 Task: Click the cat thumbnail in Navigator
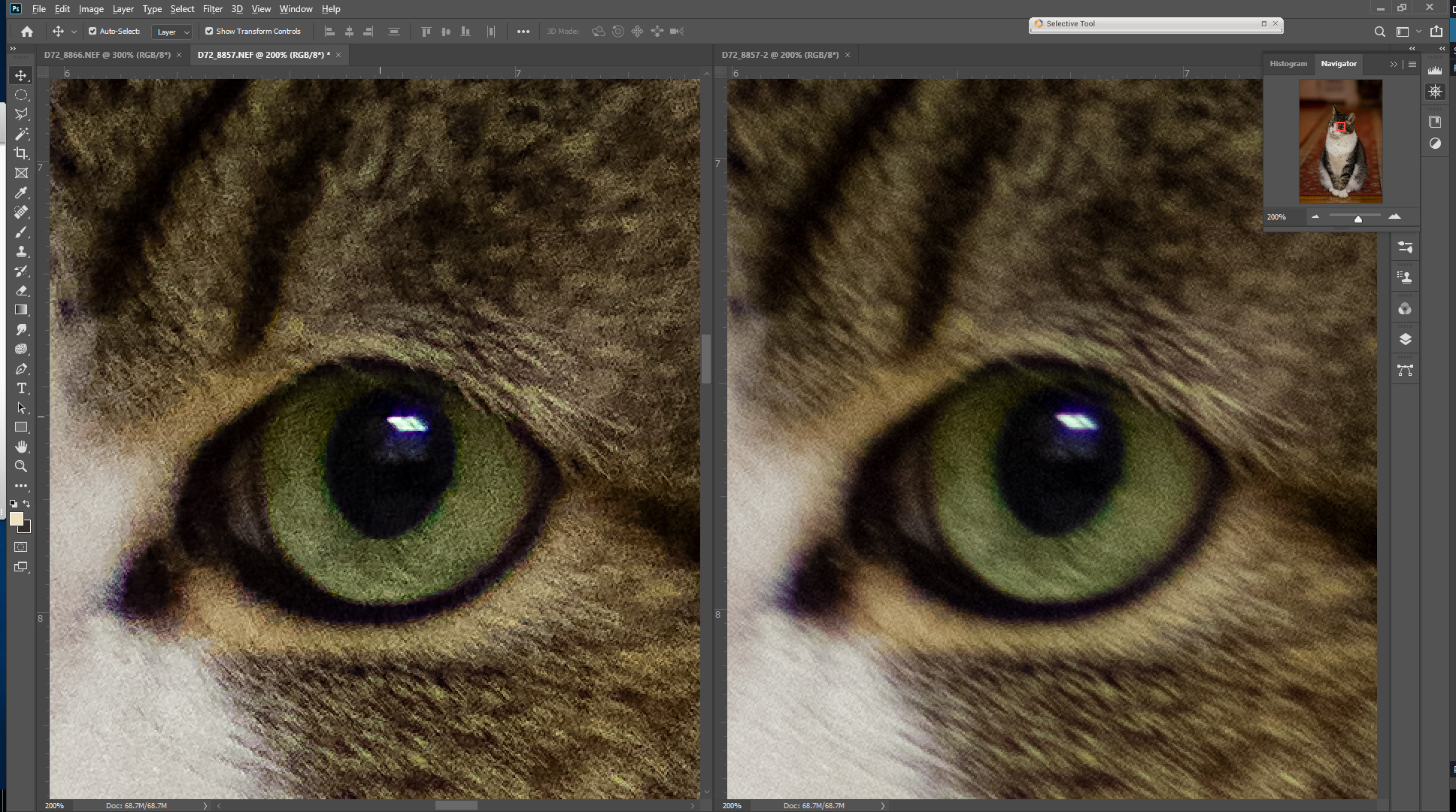1340,141
